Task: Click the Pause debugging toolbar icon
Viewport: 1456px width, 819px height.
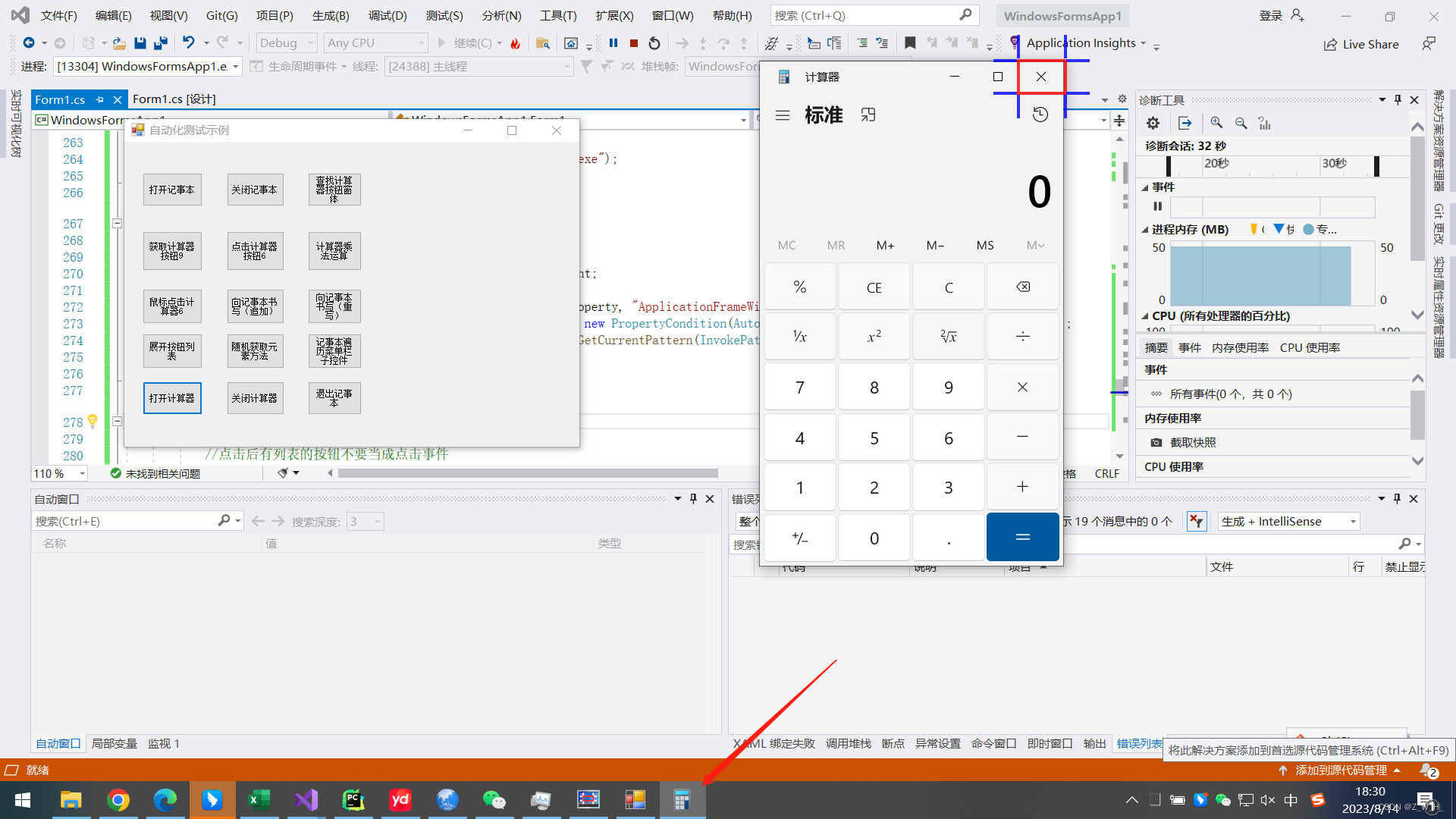Action: click(613, 43)
